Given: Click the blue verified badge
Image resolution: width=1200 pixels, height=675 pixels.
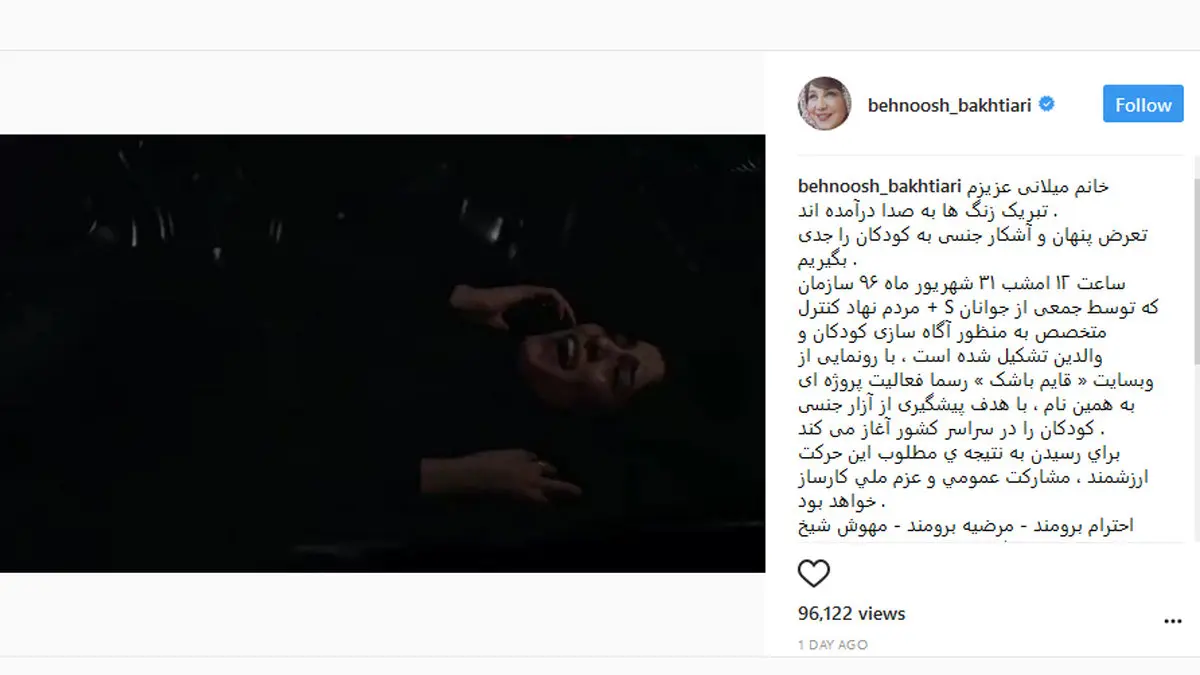Looking at the screenshot, I should pos(1047,104).
